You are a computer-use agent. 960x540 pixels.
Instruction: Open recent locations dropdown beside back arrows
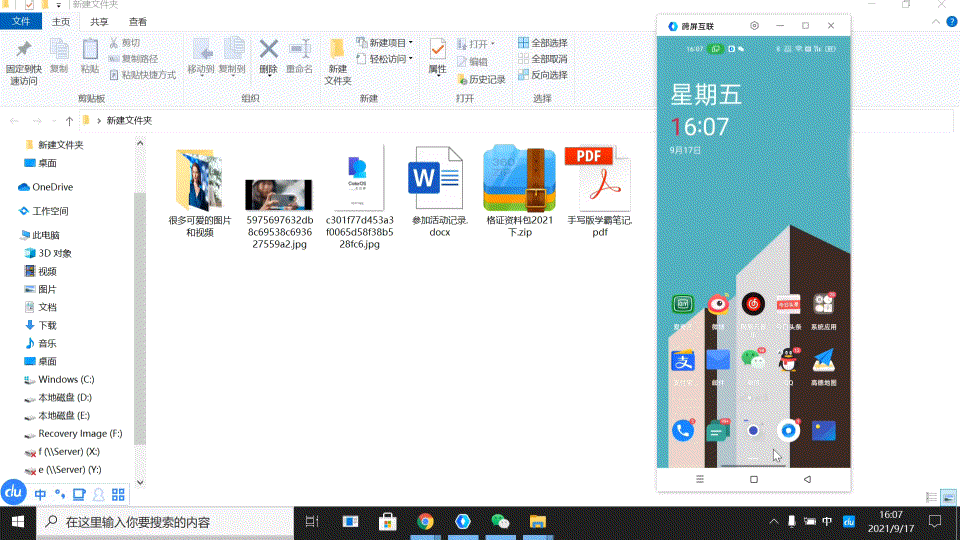click(x=54, y=121)
